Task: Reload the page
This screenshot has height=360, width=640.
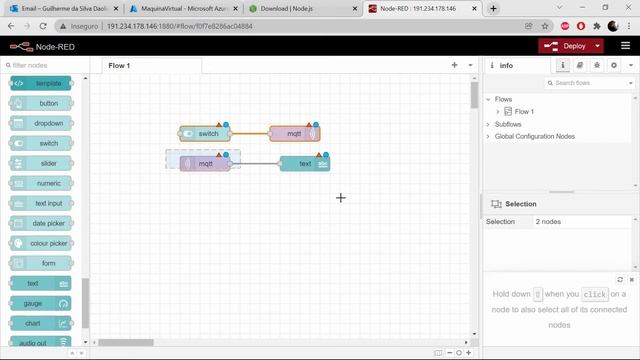Action: (x=43, y=26)
